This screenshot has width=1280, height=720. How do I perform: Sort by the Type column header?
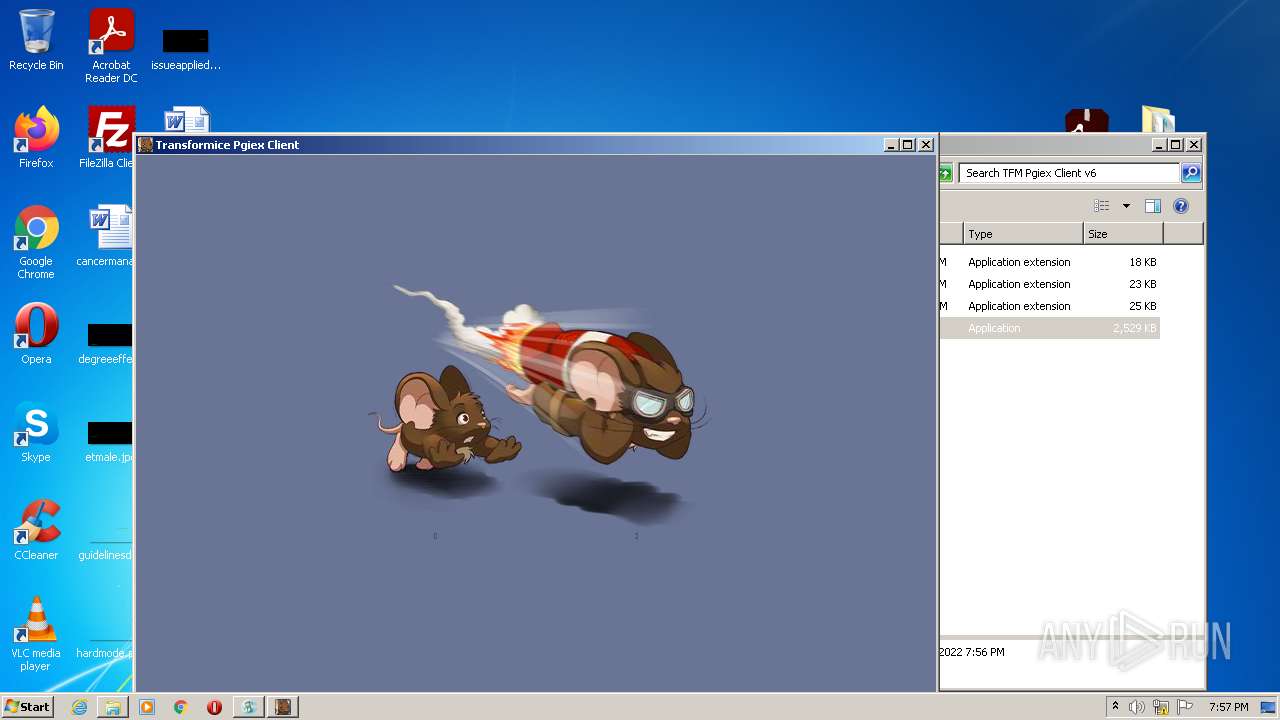pyautogui.click(x=1023, y=234)
